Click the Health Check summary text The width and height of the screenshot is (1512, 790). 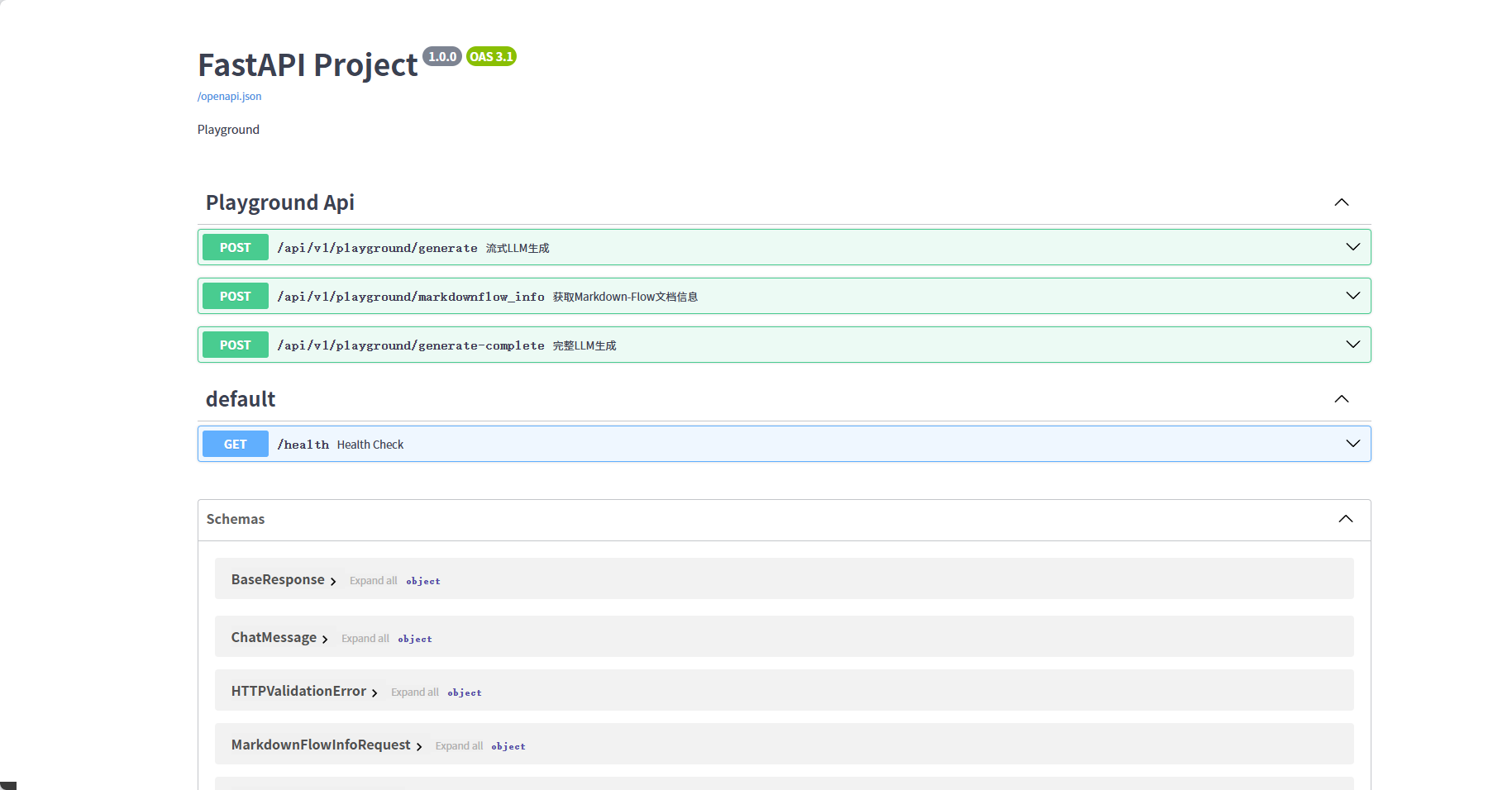click(x=370, y=445)
